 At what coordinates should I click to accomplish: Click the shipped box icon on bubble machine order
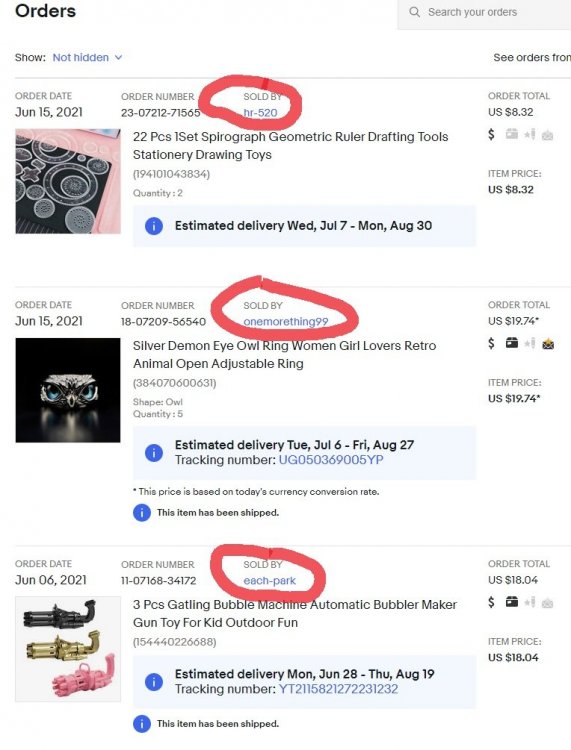(x=512, y=601)
